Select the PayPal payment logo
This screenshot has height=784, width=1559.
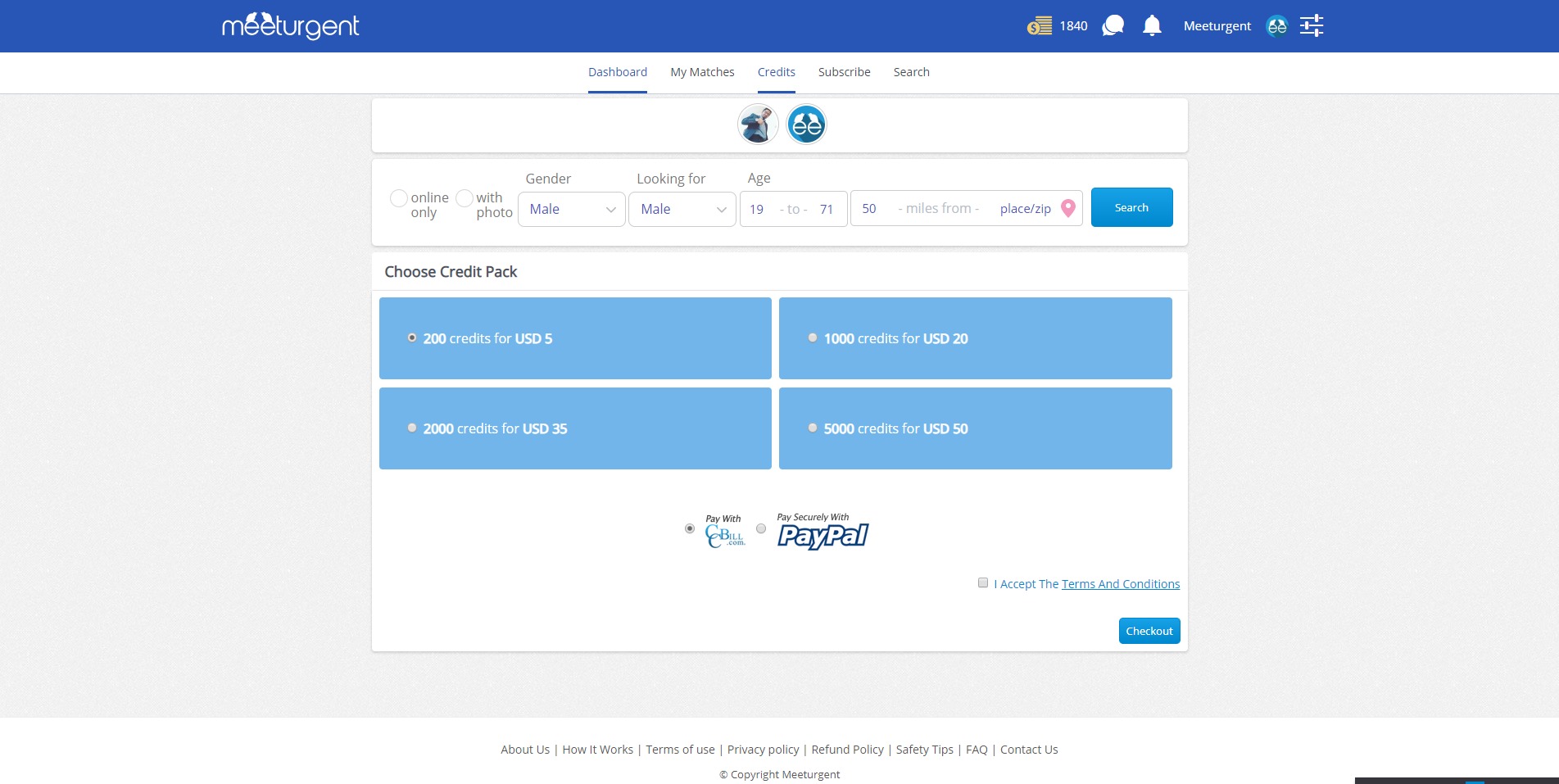pos(823,534)
